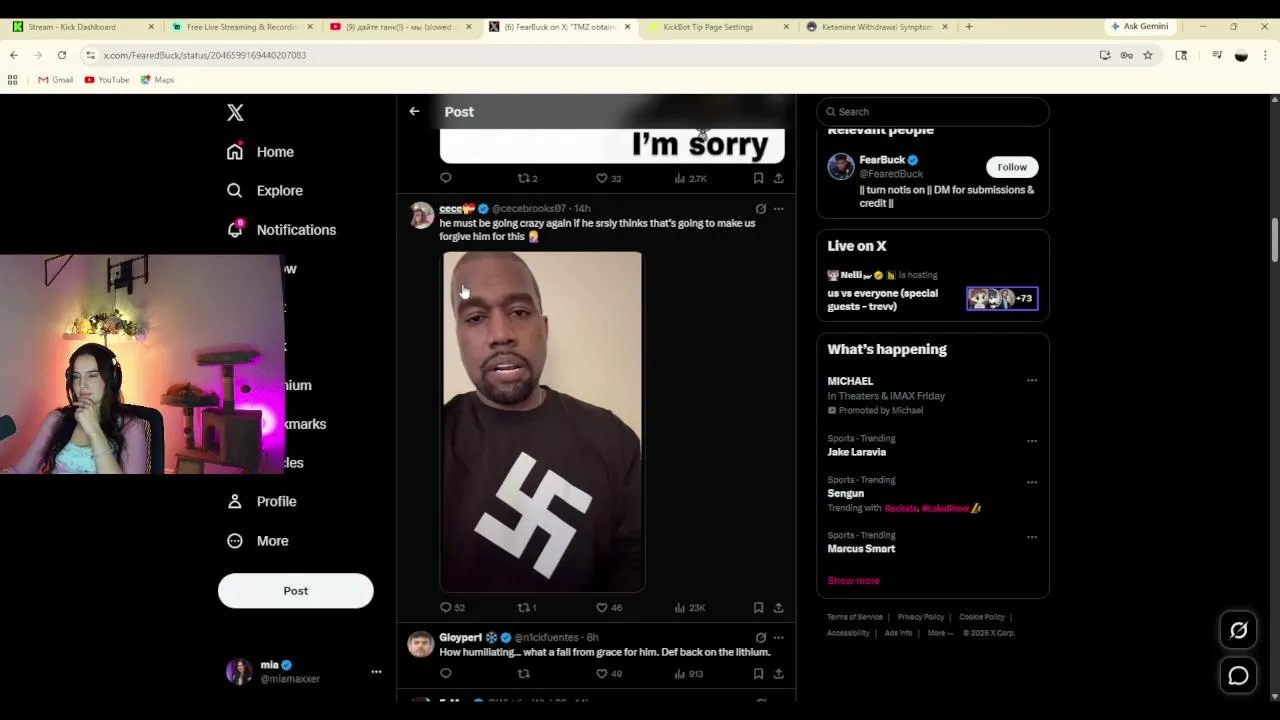The image size is (1280, 720).
Task: Click the X logo in sidebar
Action: [x=235, y=113]
